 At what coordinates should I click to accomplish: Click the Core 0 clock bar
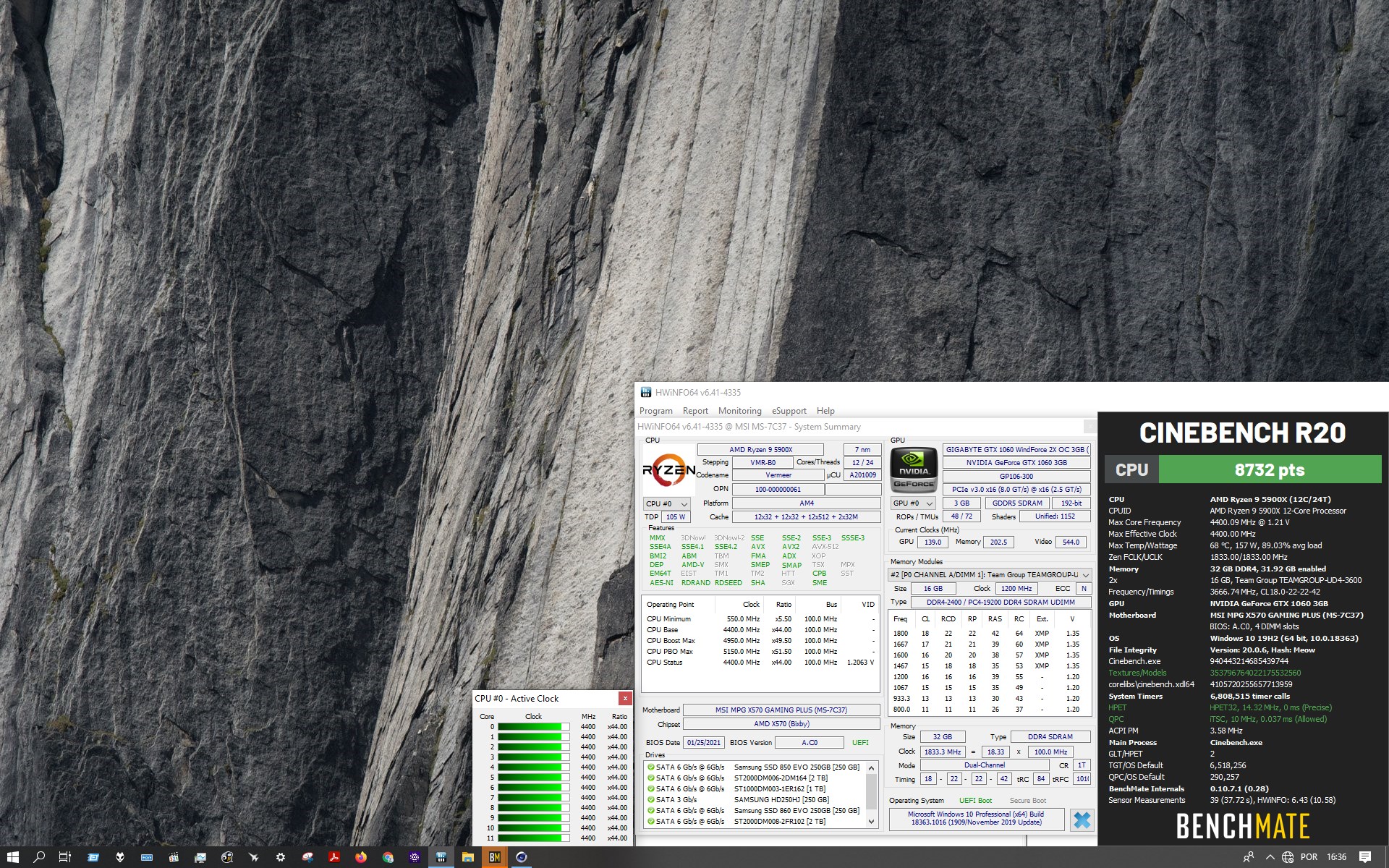coord(533,727)
